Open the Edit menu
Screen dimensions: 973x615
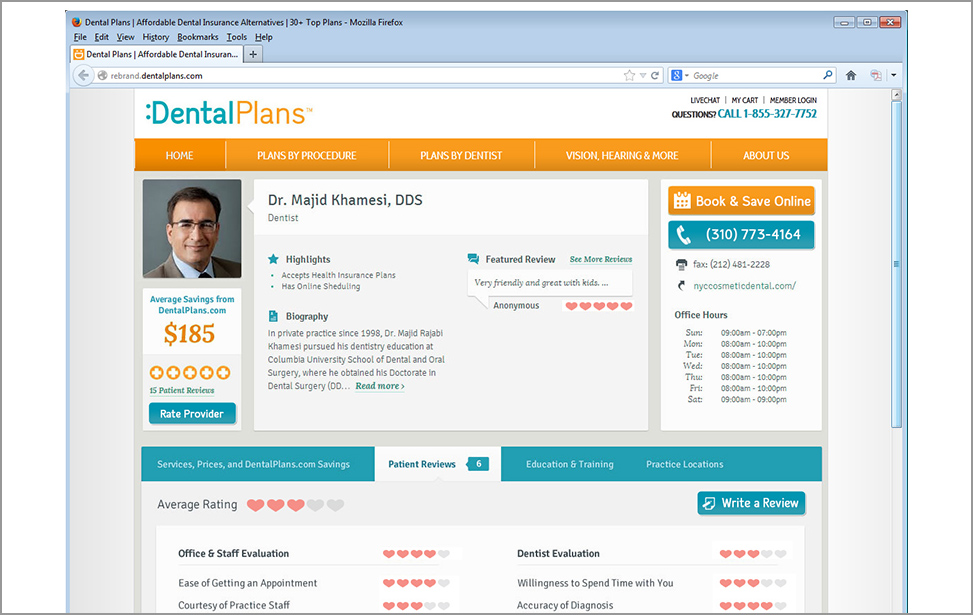click(101, 37)
